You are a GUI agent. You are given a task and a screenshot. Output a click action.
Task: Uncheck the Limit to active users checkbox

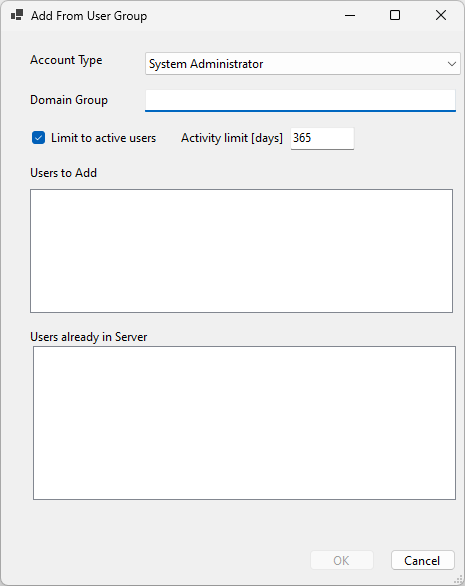[39, 138]
